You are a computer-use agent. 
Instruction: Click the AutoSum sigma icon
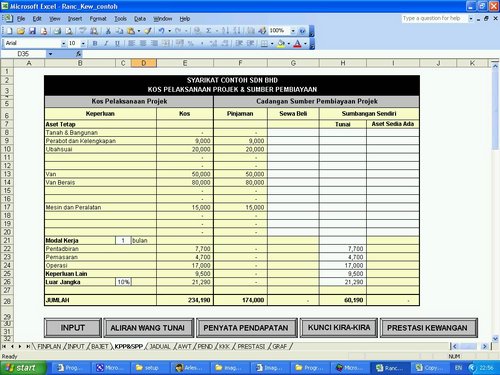click(x=209, y=31)
